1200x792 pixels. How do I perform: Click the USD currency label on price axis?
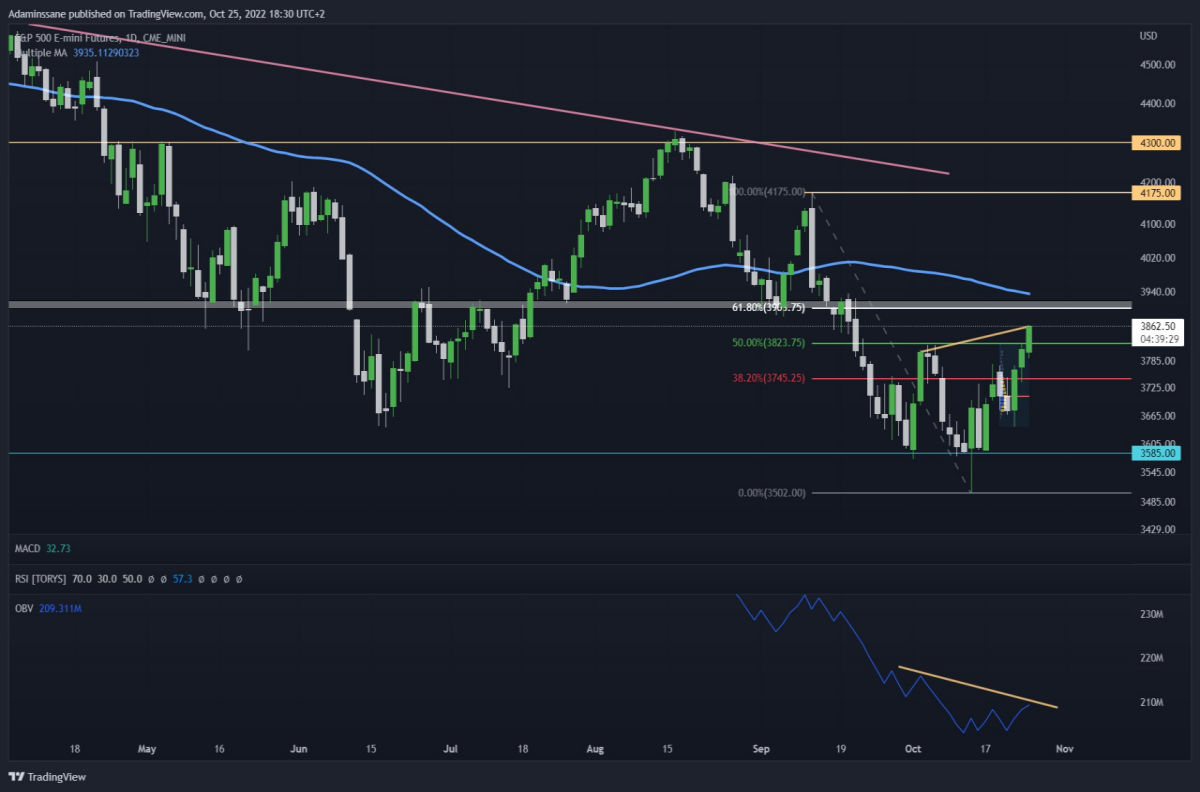point(1148,36)
